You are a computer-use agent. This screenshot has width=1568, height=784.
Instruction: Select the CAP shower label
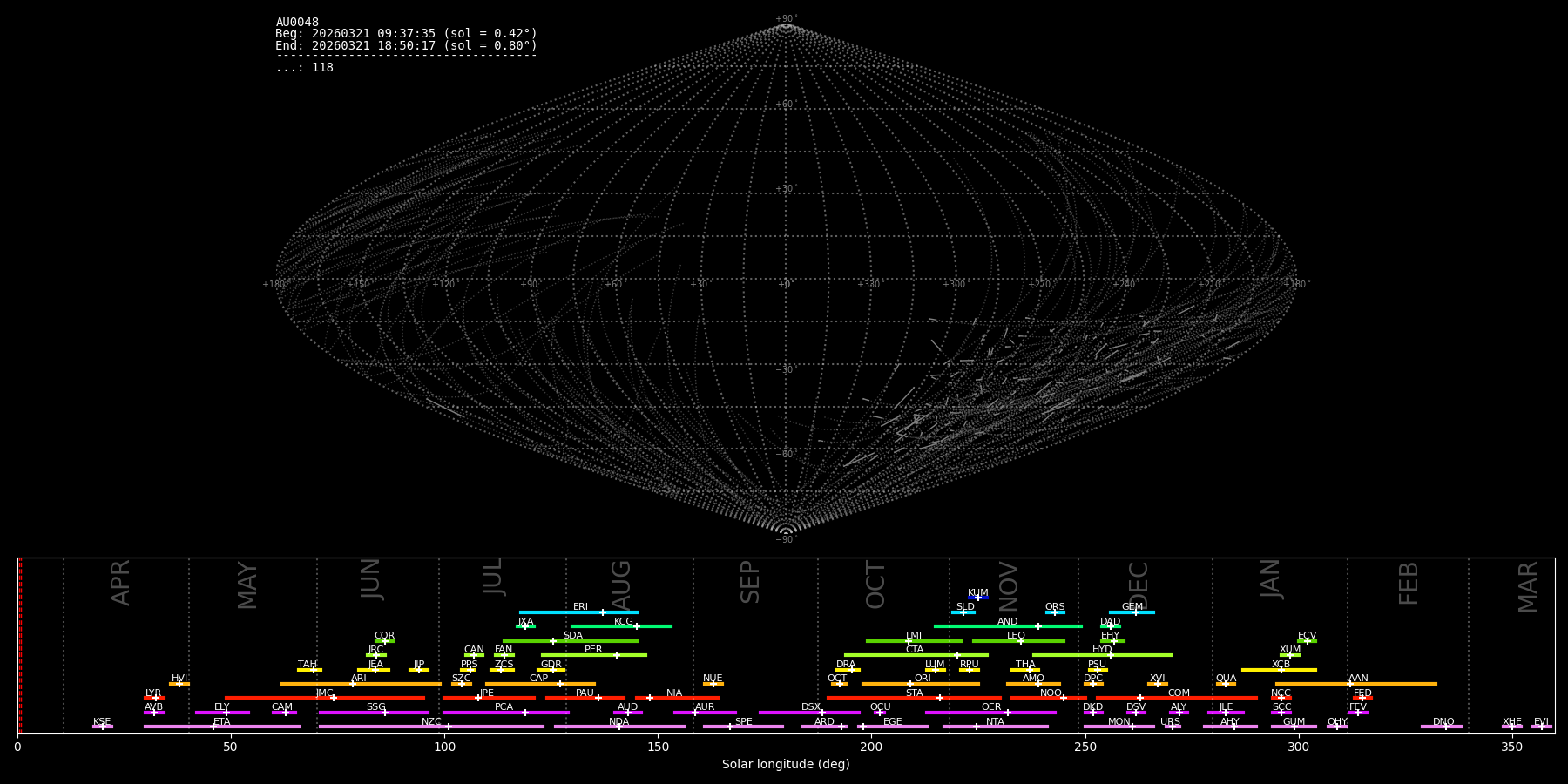pos(538,679)
